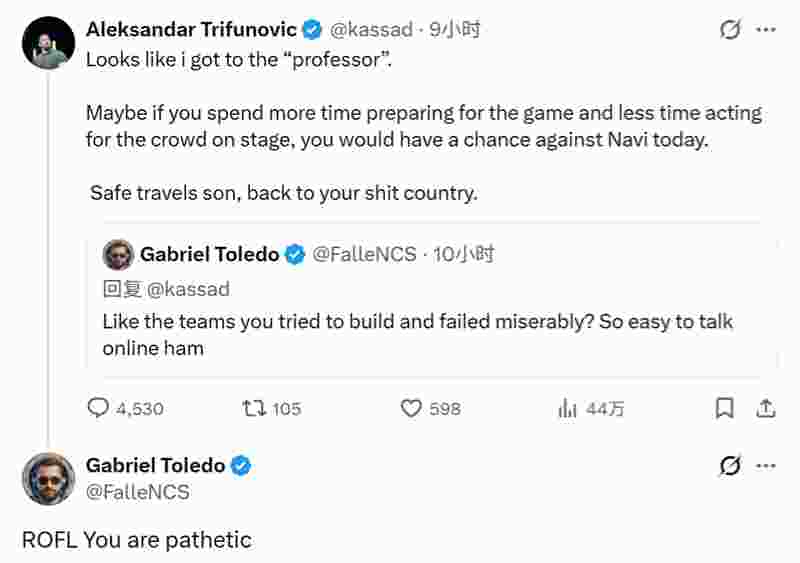Open more options on Gabriel Toledo's reply
The image size is (800, 563).
point(766,466)
